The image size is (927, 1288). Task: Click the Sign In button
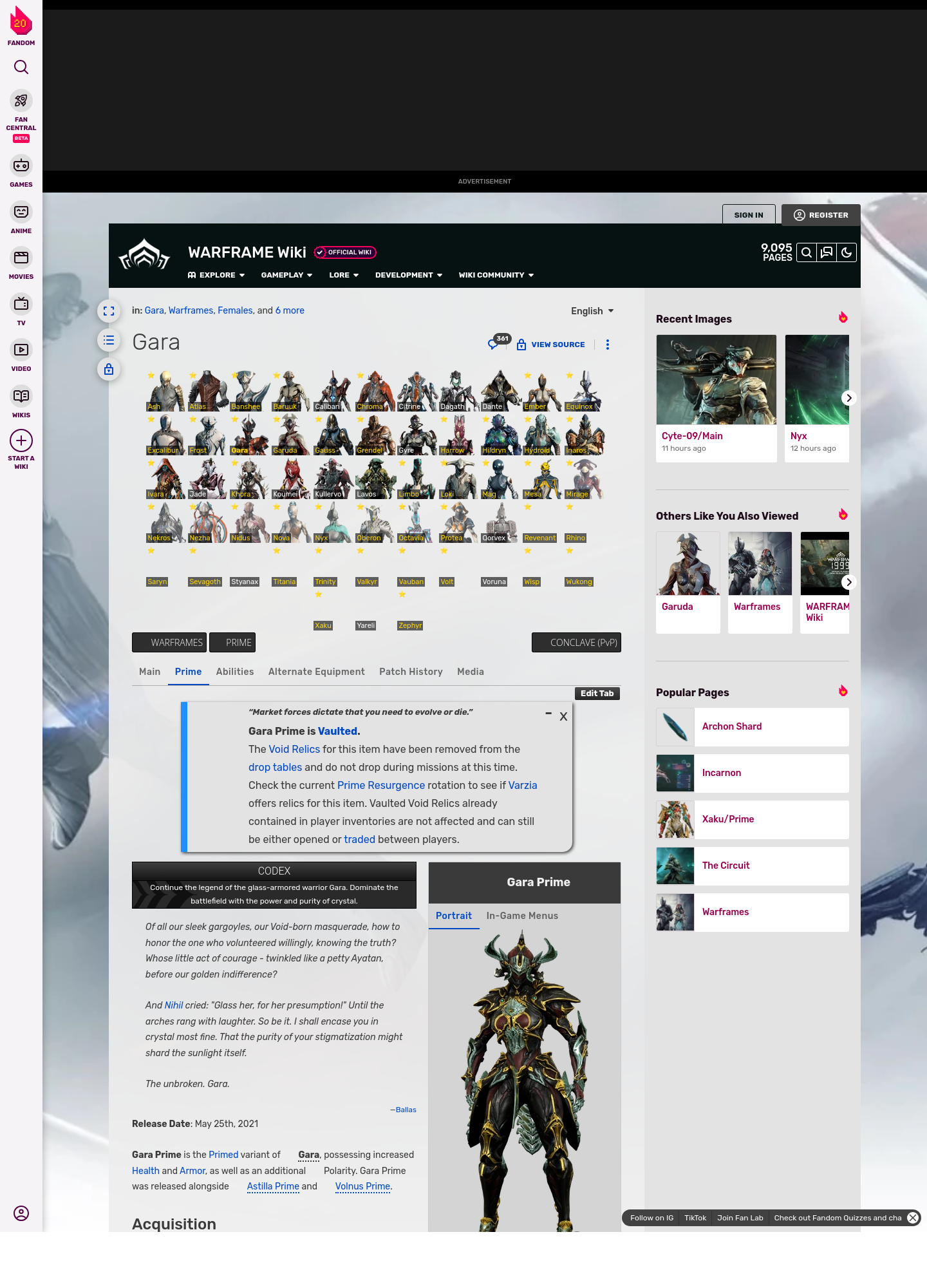click(749, 215)
